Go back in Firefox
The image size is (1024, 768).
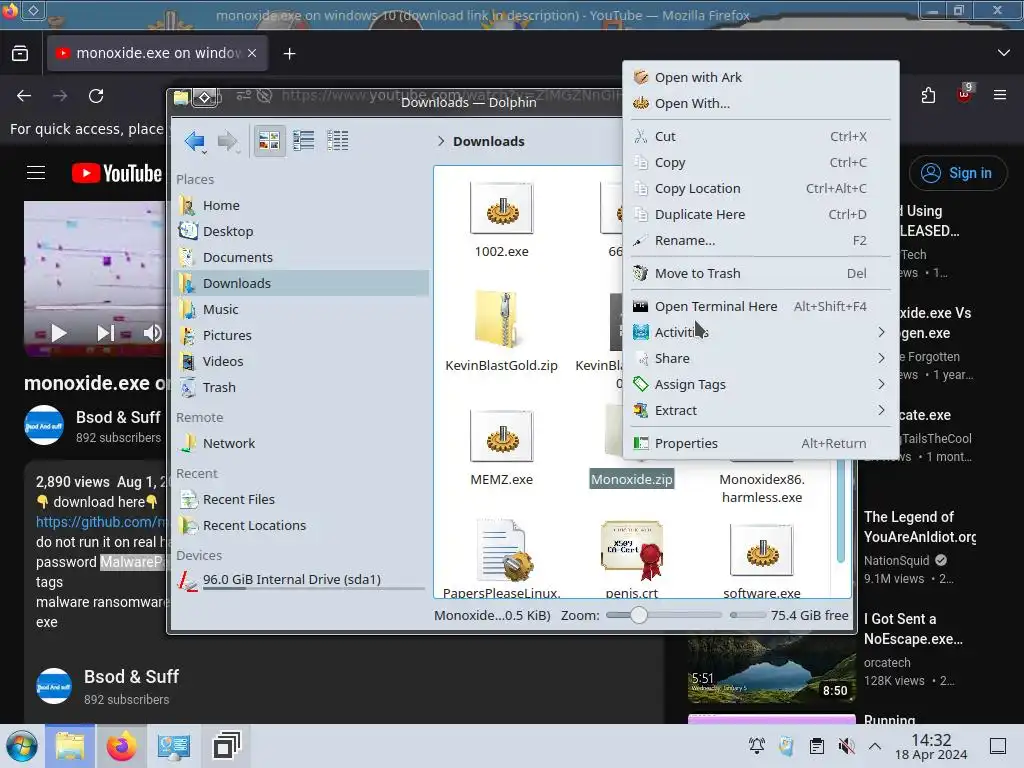tap(24, 96)
